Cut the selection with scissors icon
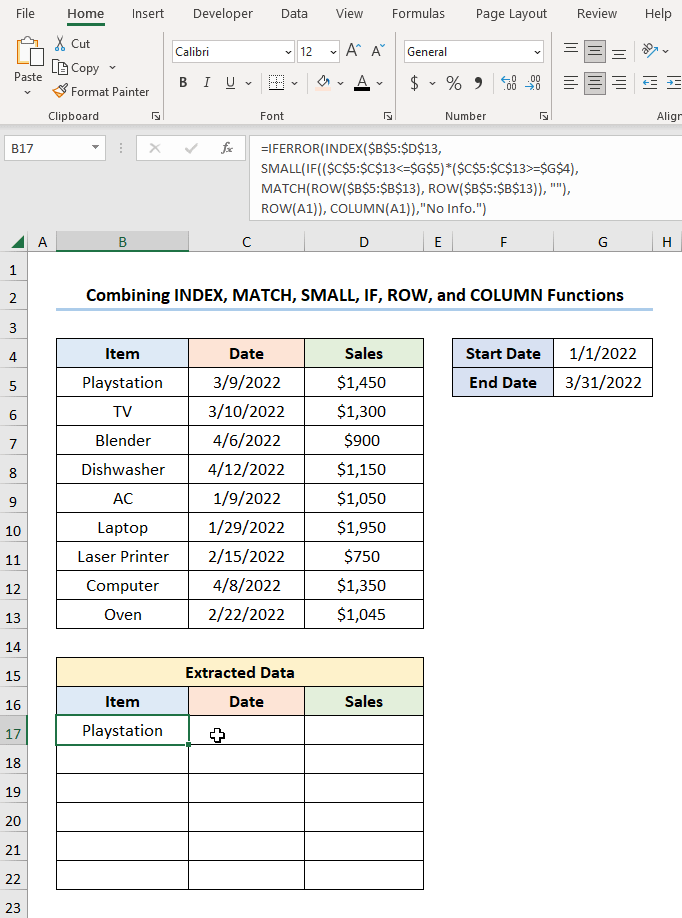Viewport: 682px width, 918px height. click(x=60, y=43)
